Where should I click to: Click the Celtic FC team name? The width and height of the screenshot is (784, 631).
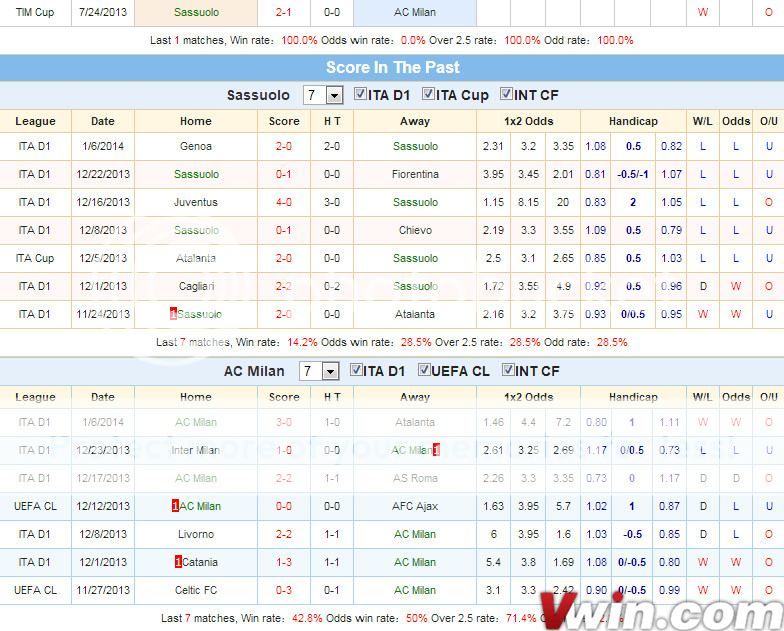click(x=196, y=590)
